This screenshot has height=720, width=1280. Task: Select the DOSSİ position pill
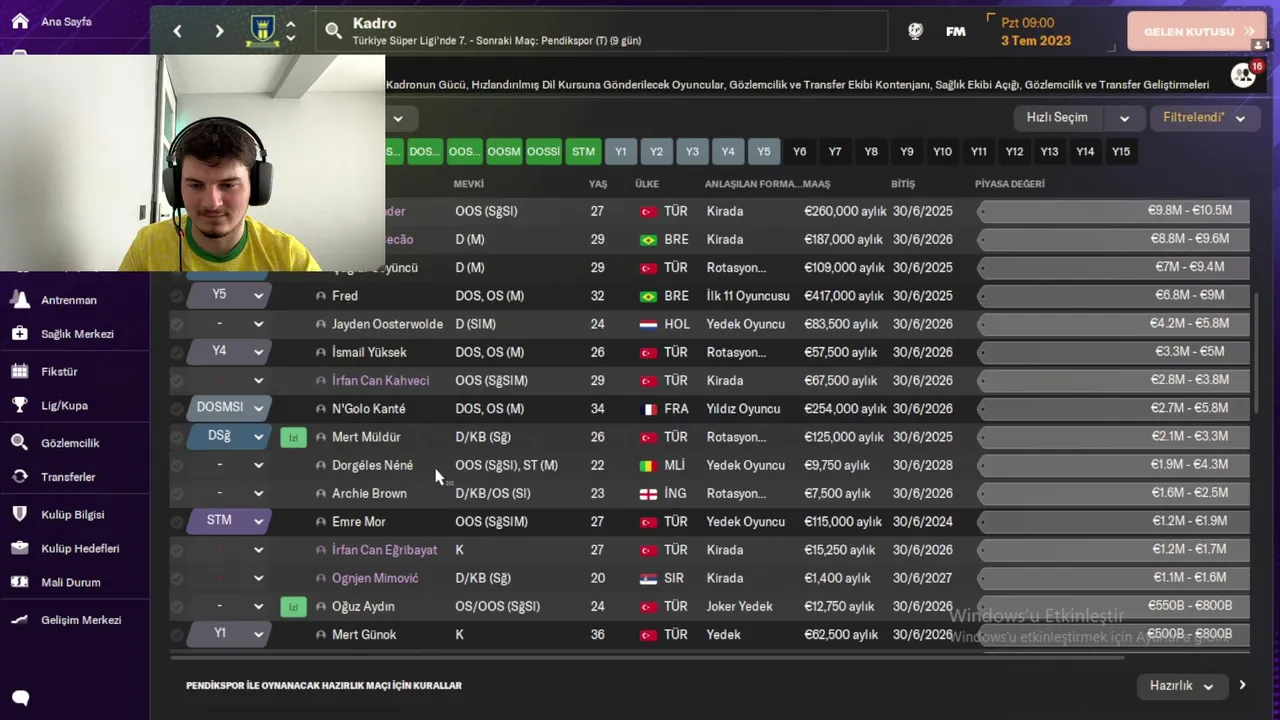[x=543, y=152]
